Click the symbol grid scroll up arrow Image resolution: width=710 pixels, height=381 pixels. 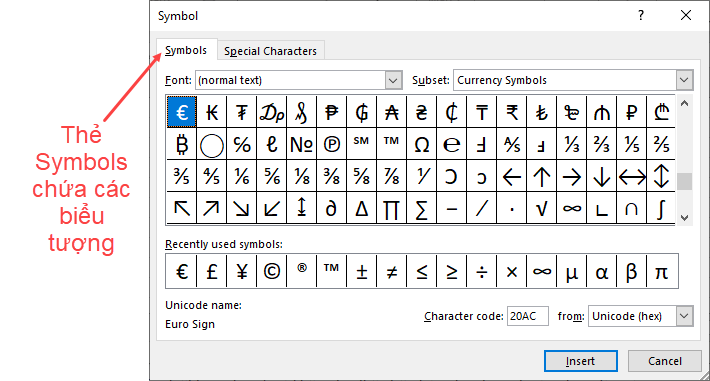(685, 104)
